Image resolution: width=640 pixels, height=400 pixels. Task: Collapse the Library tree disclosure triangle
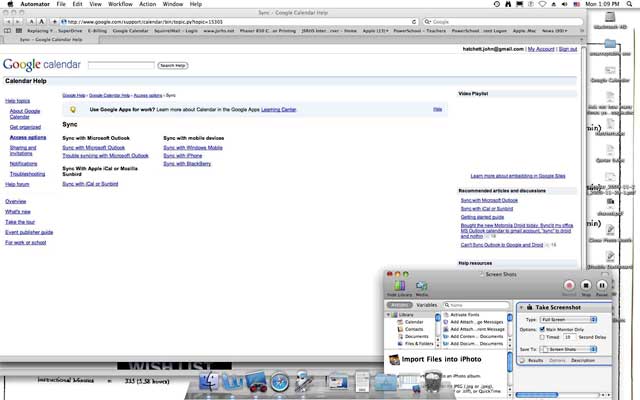(389, 314)
